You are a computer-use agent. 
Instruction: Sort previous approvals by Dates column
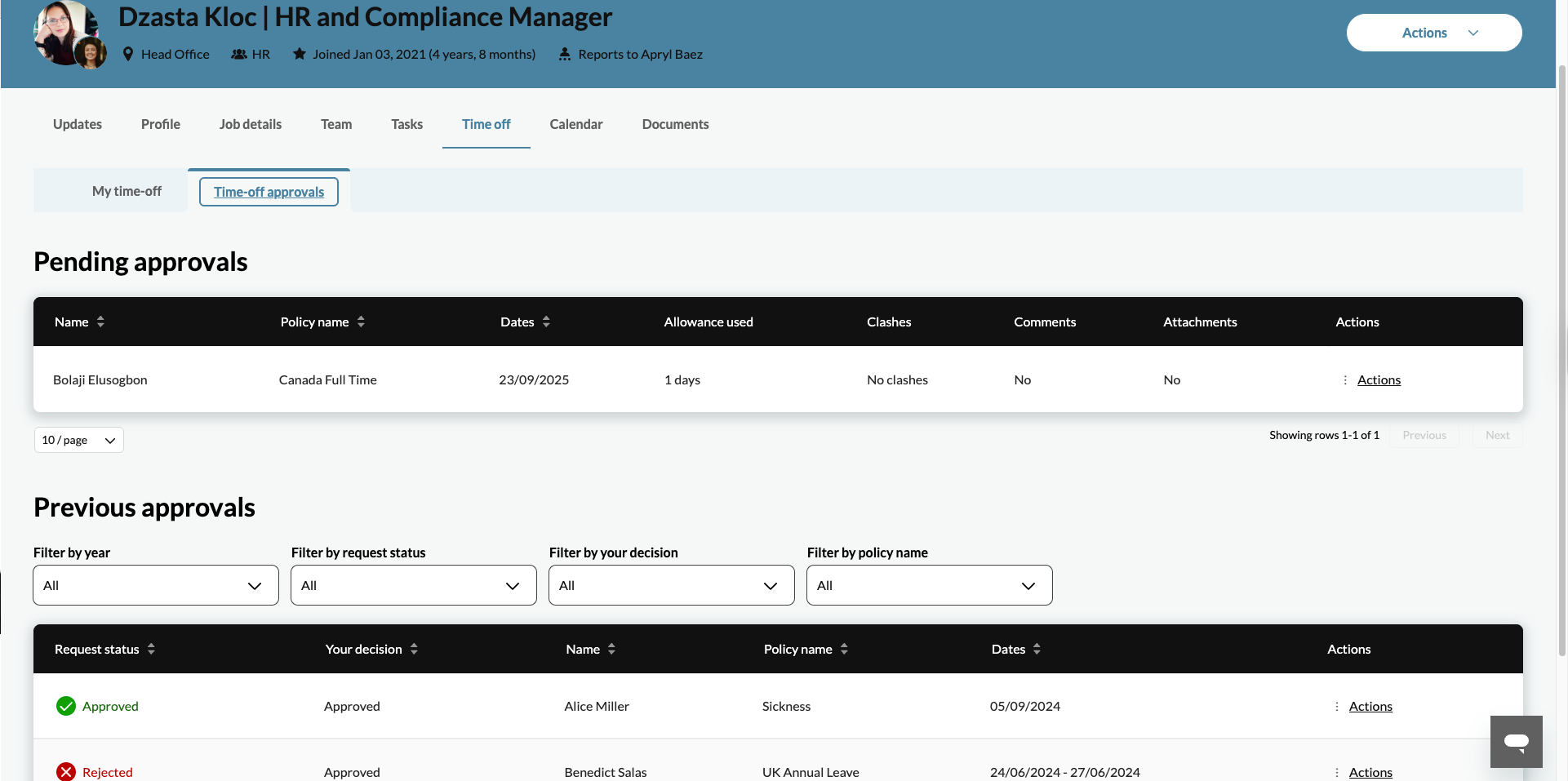tap(1037, 649)
